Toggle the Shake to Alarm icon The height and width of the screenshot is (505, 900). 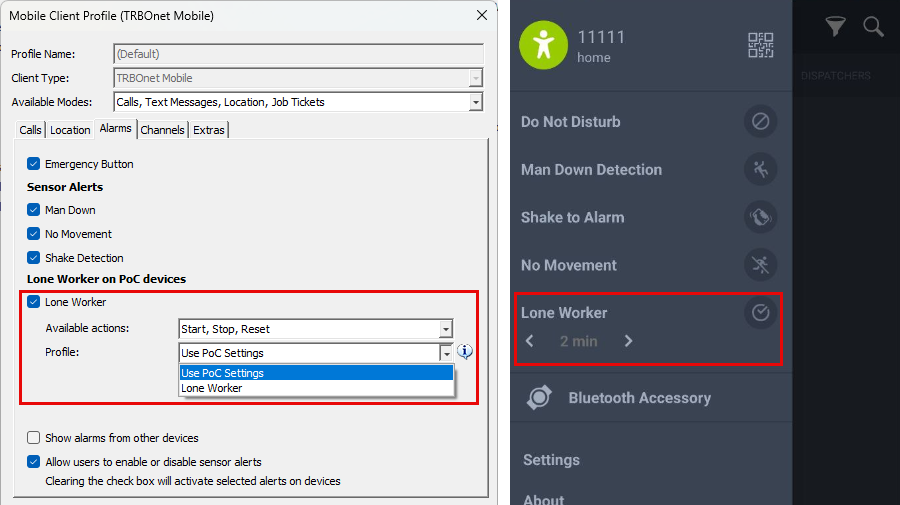pos(761,217)
